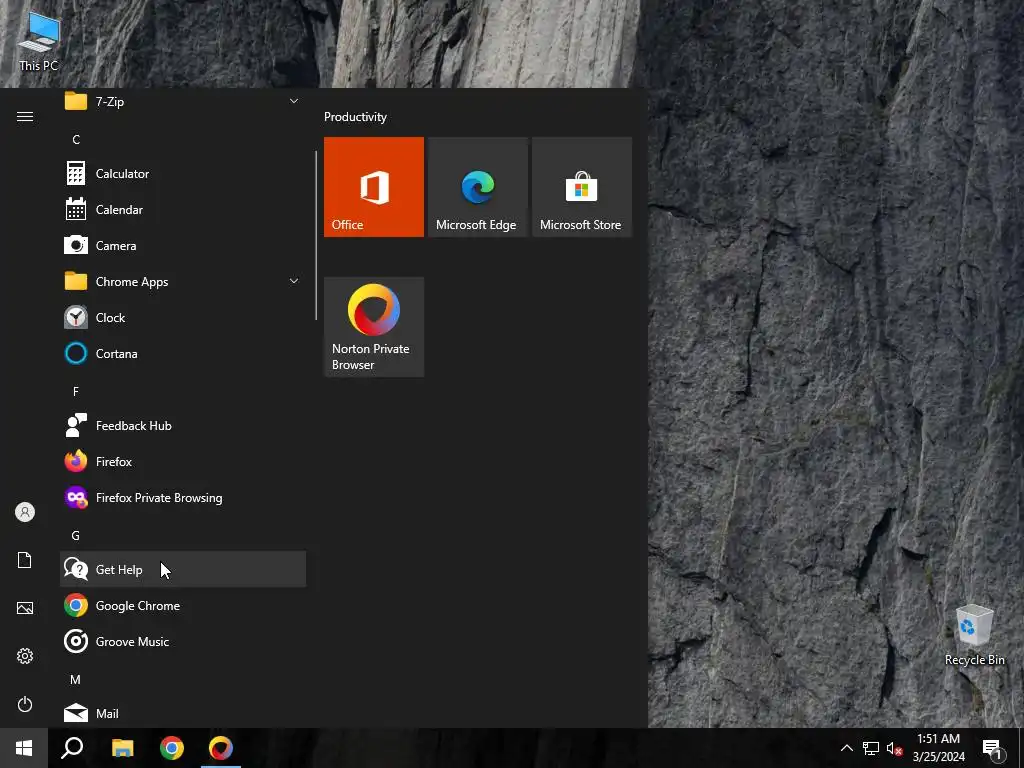The width and height of the screenshot is (1024, 768).
Task: Open the Get Help app
Action: pyautogui.click(x=183, y=569)
